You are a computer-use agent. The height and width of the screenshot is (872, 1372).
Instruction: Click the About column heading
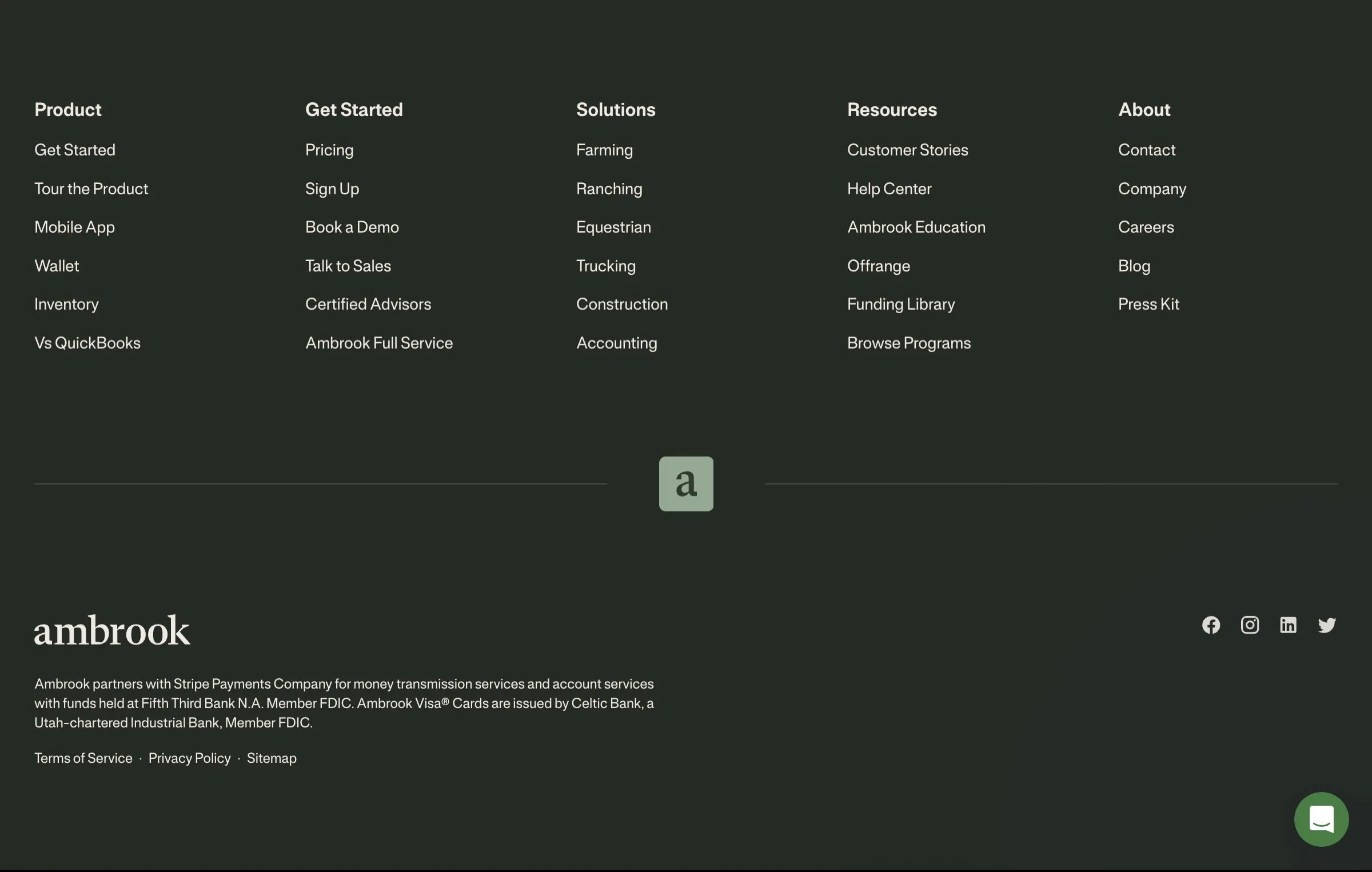tap(1144, 109)
